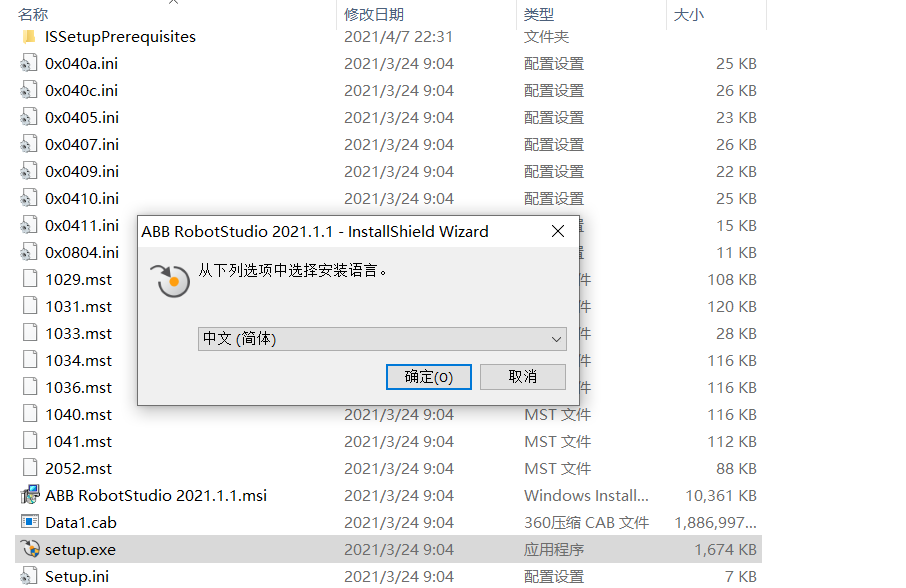The width and height of the screenshot is (906, 588).
Task: Select file name 0x040c.ini
Action: 81,91
